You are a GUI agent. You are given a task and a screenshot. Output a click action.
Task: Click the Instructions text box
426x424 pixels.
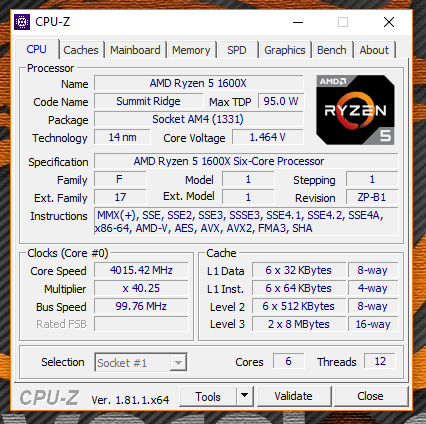point(246,222)
